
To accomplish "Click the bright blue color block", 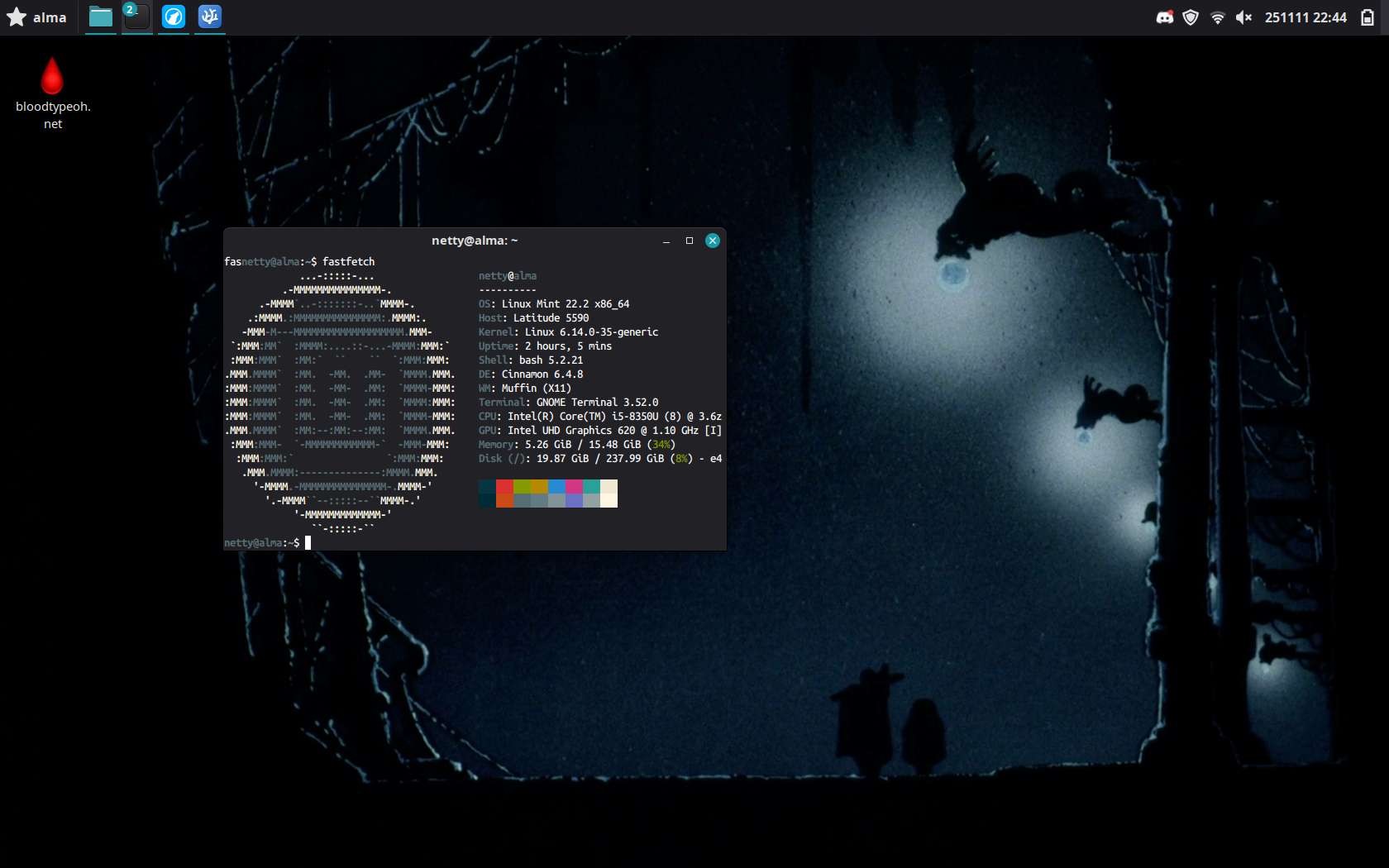I will coord(556,486).
